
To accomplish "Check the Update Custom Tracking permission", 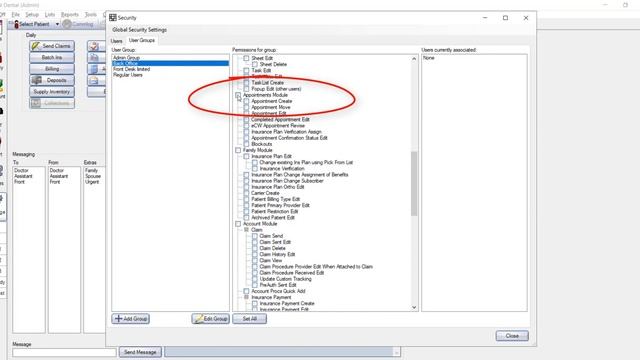I will tap(255, 279).
